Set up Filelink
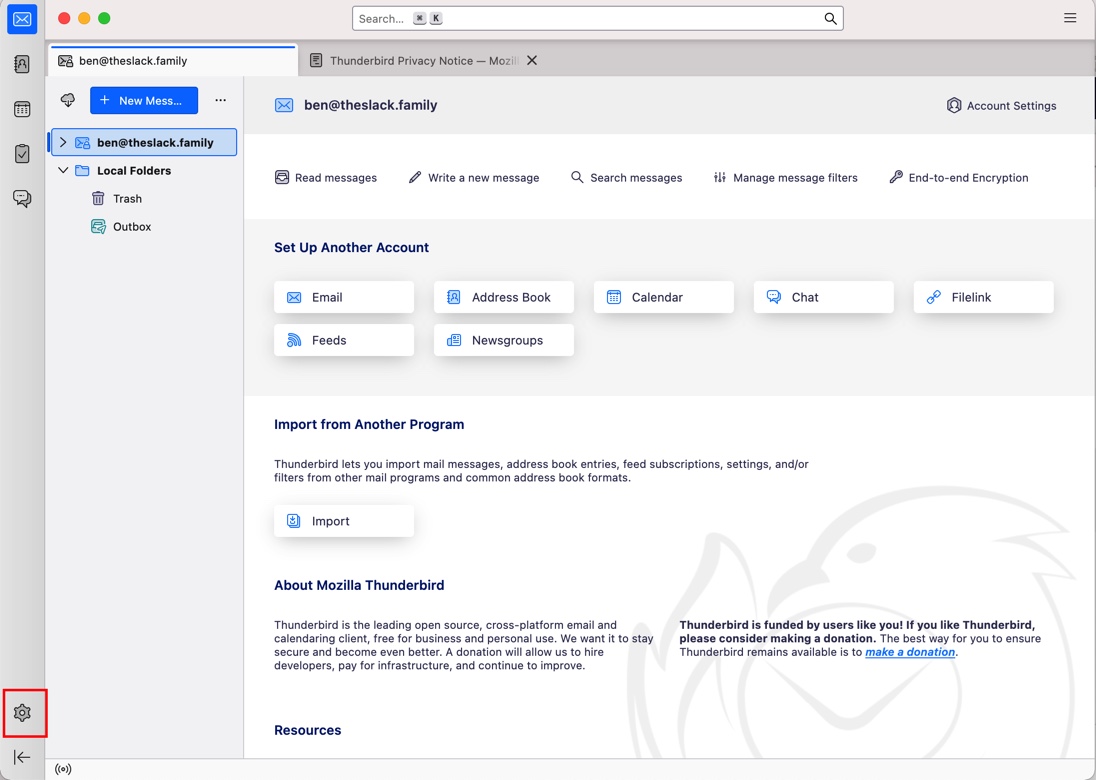The image size is (1096, 780). [983, 297]
